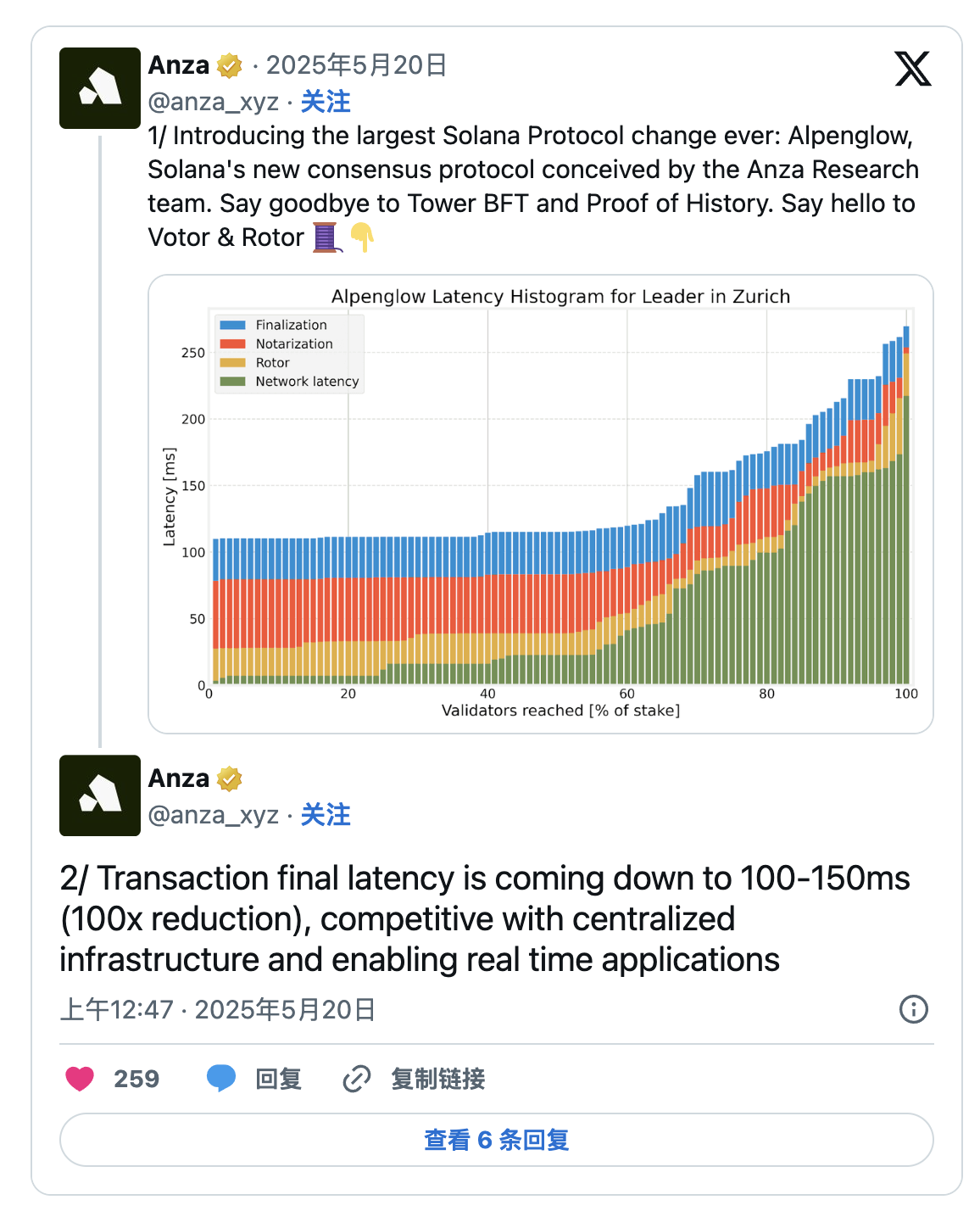Click the timestamp 上午12:47 · 2025年5月20日

point(218,1009)
